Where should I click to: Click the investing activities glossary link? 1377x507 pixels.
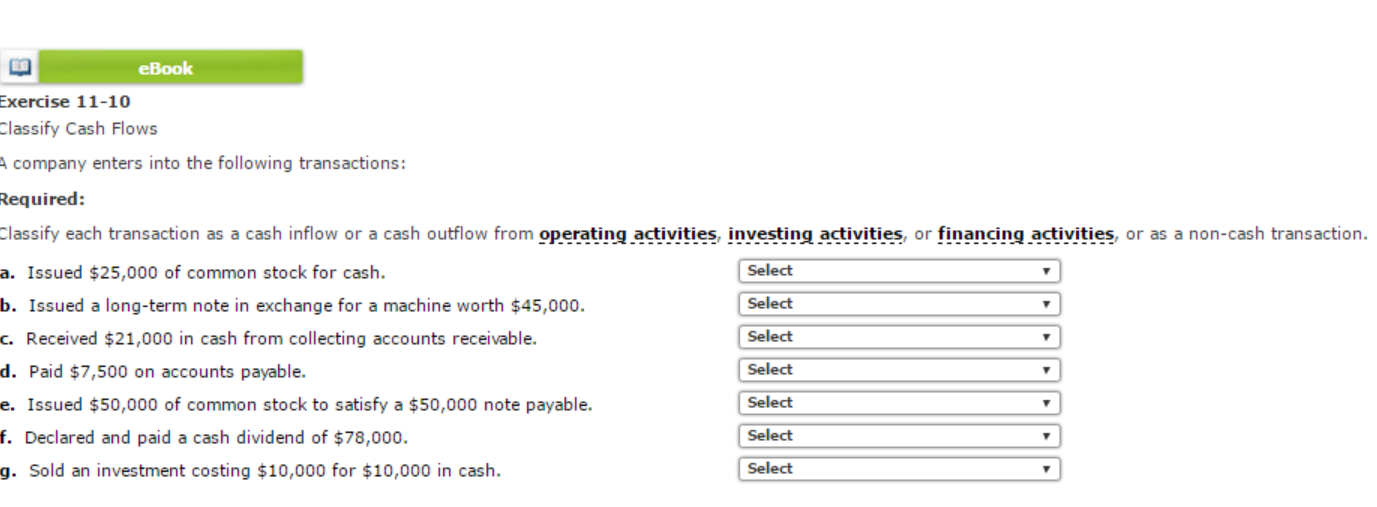815,234
